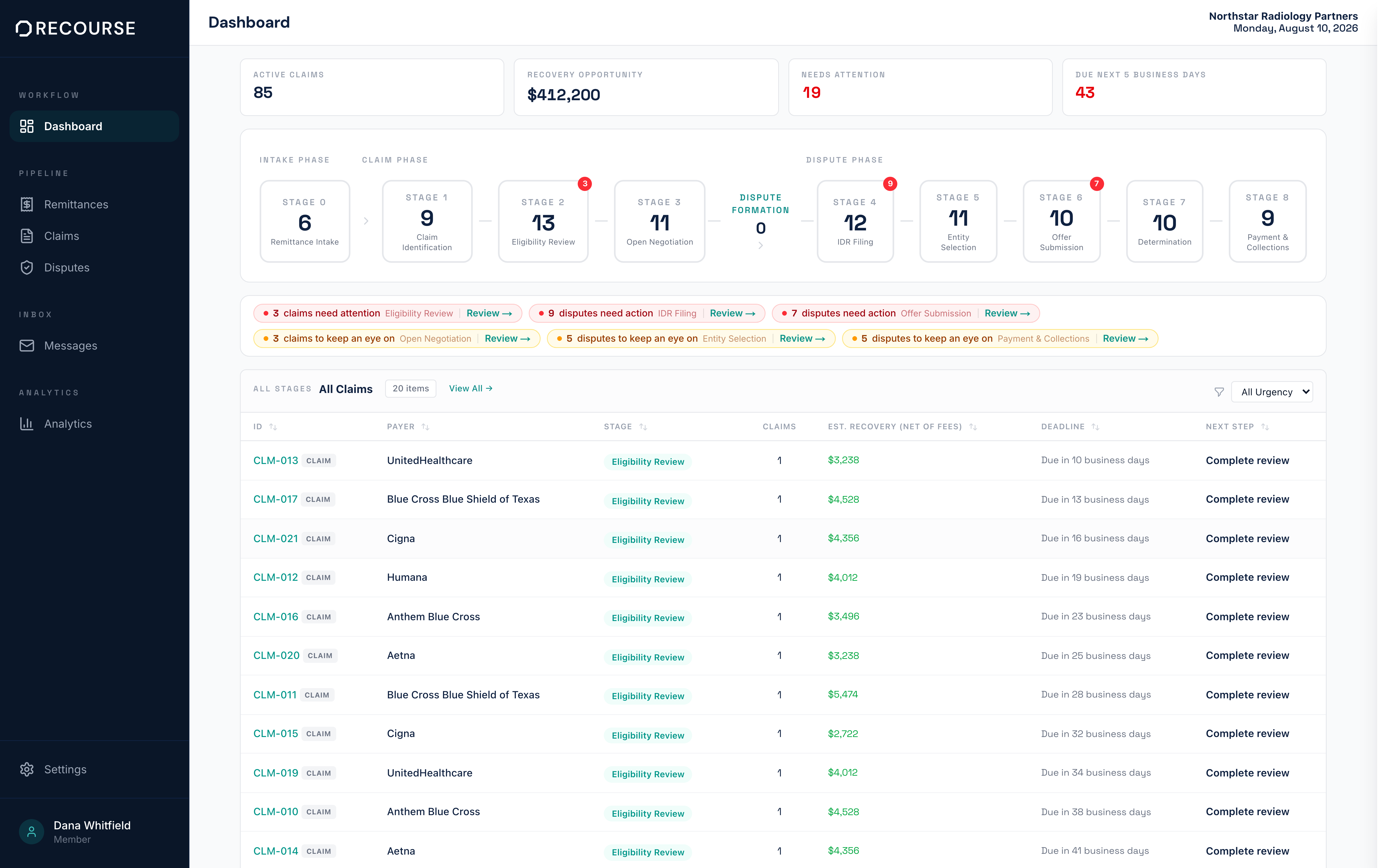Image resolution: width=1389 pixels, height=868 pixels.
Task: Open claim CLM-012
Action: [275, 578]
